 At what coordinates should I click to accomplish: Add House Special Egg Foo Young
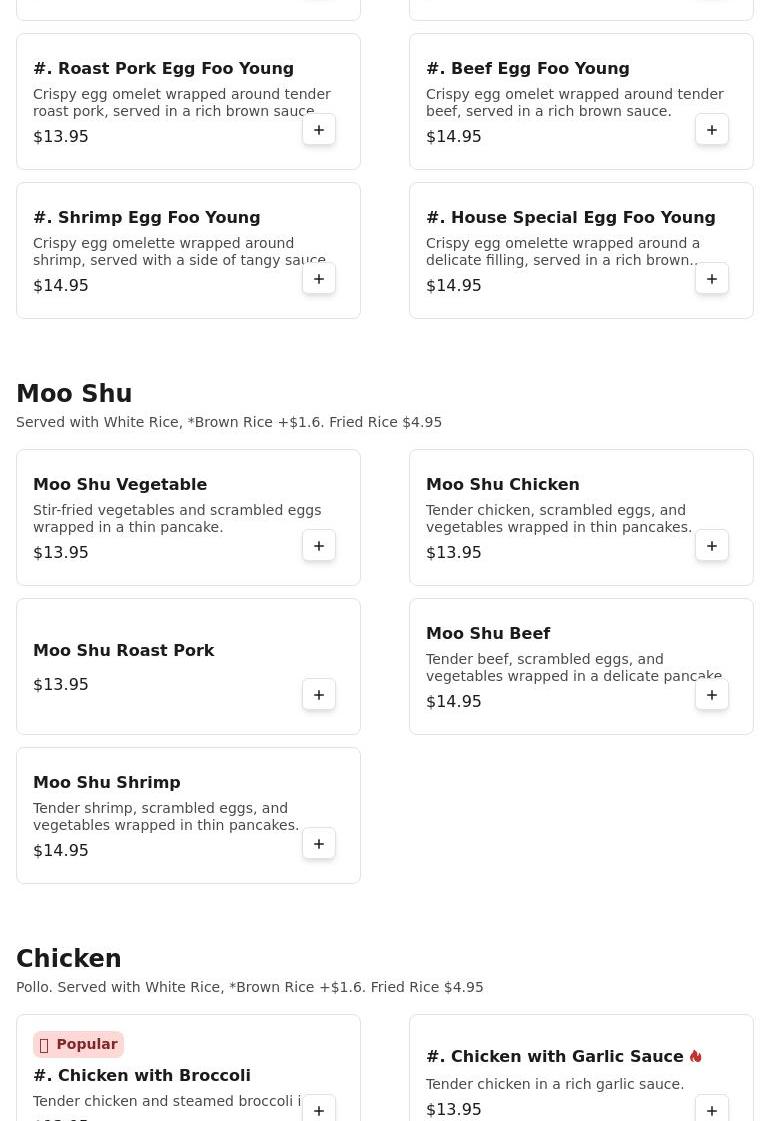coord(712,279)
